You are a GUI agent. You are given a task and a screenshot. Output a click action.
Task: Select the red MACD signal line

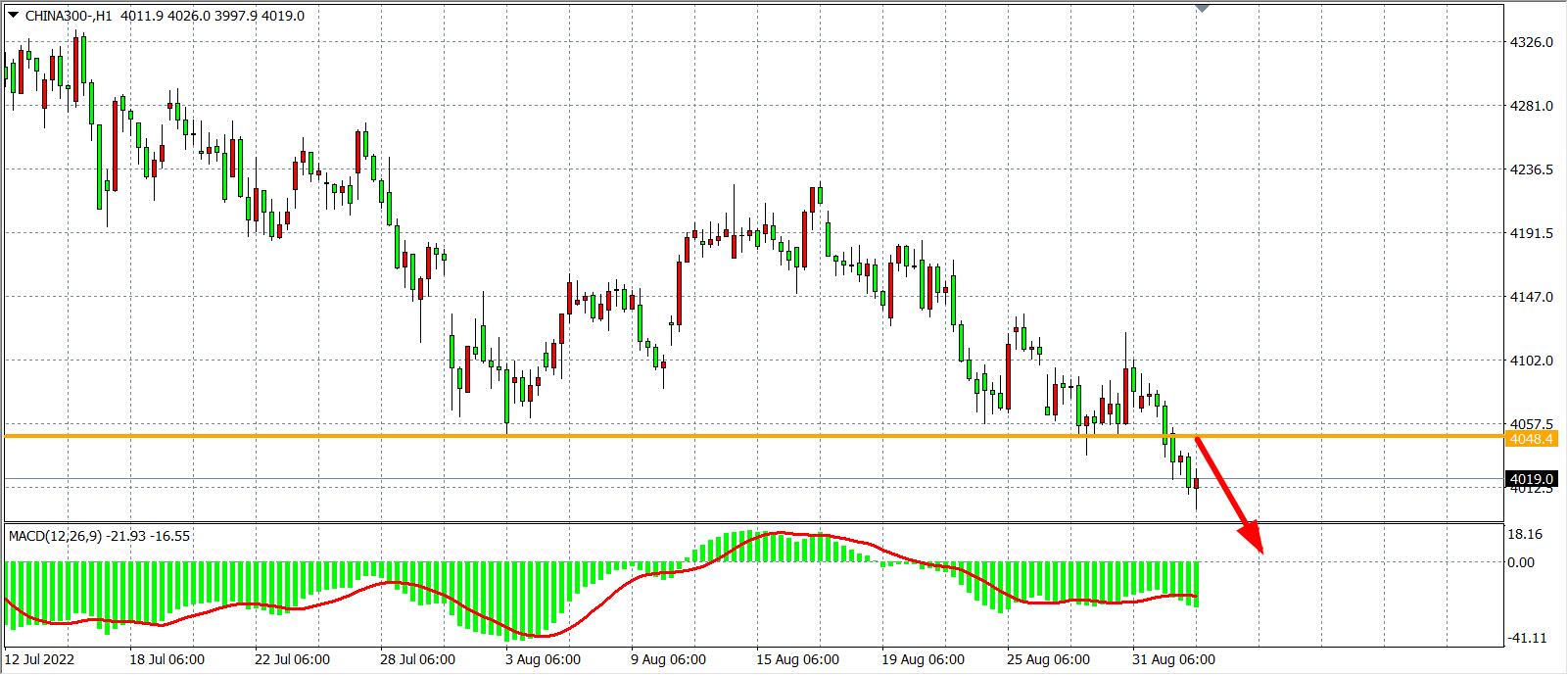(x=588, y=610)
